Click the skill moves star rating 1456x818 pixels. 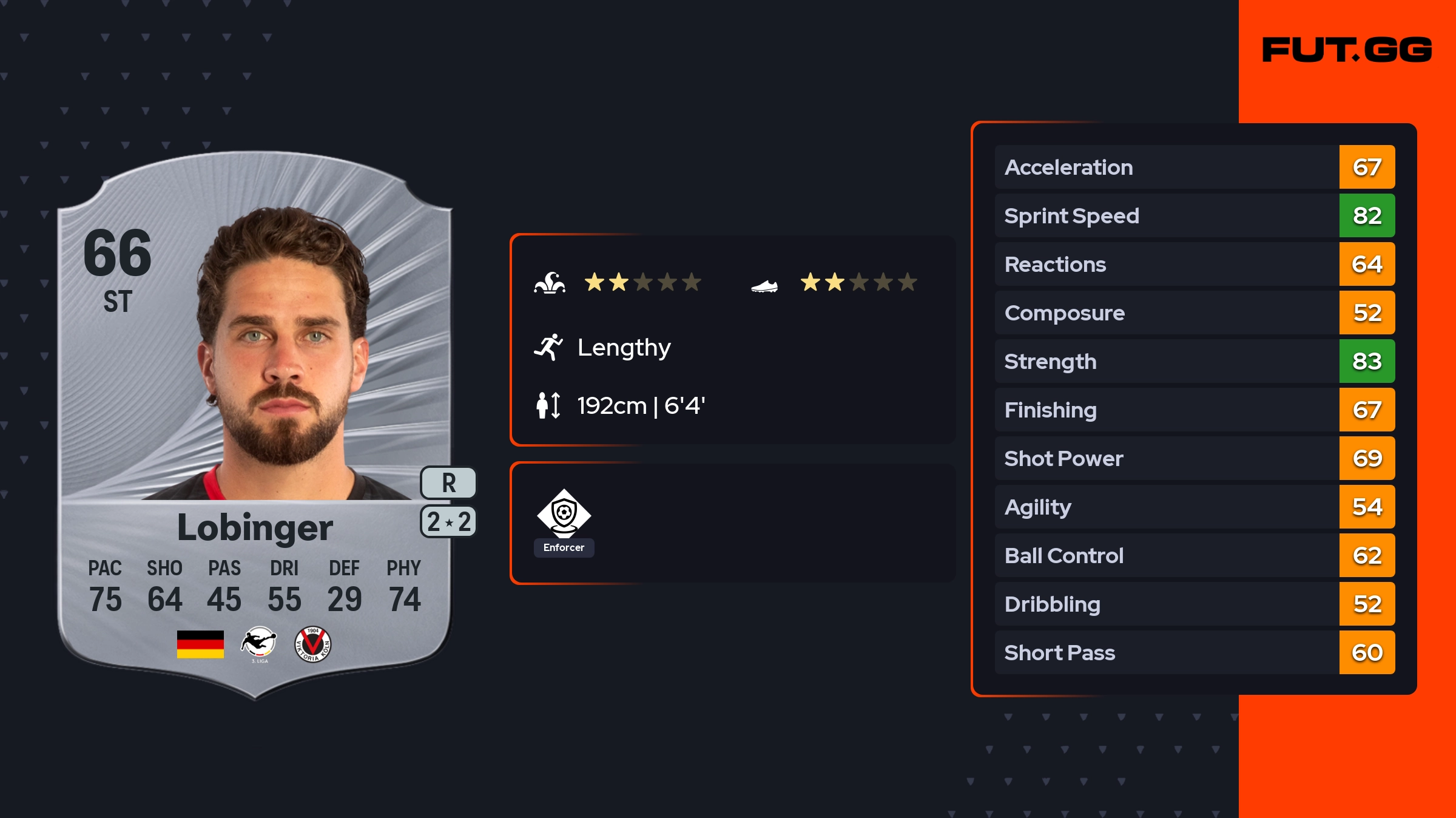tap(642, 283)
